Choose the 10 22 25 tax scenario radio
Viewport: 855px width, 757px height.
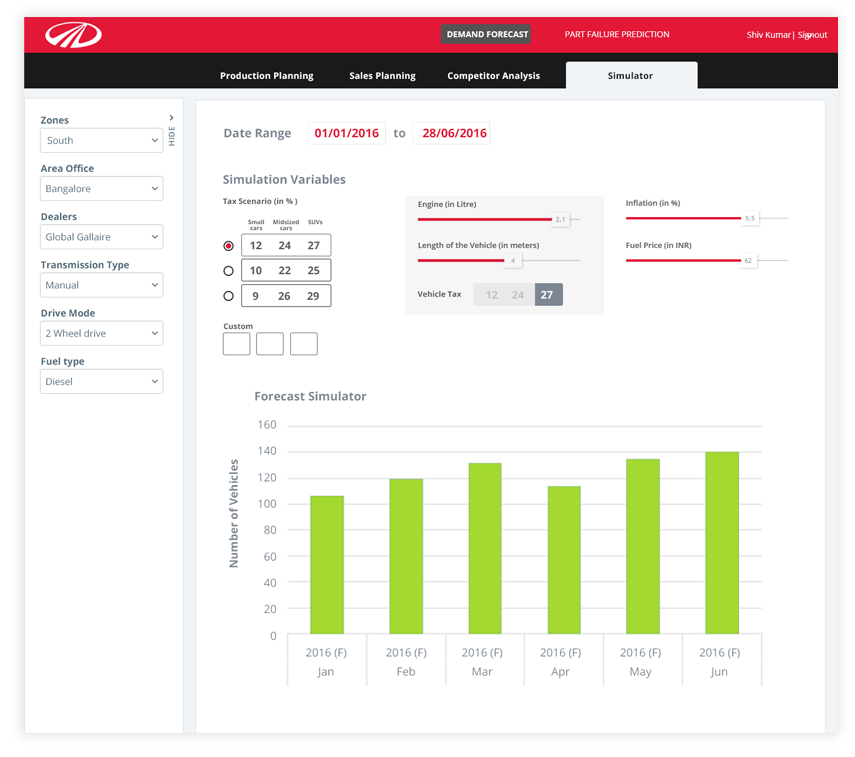click(x=229, y=271)
